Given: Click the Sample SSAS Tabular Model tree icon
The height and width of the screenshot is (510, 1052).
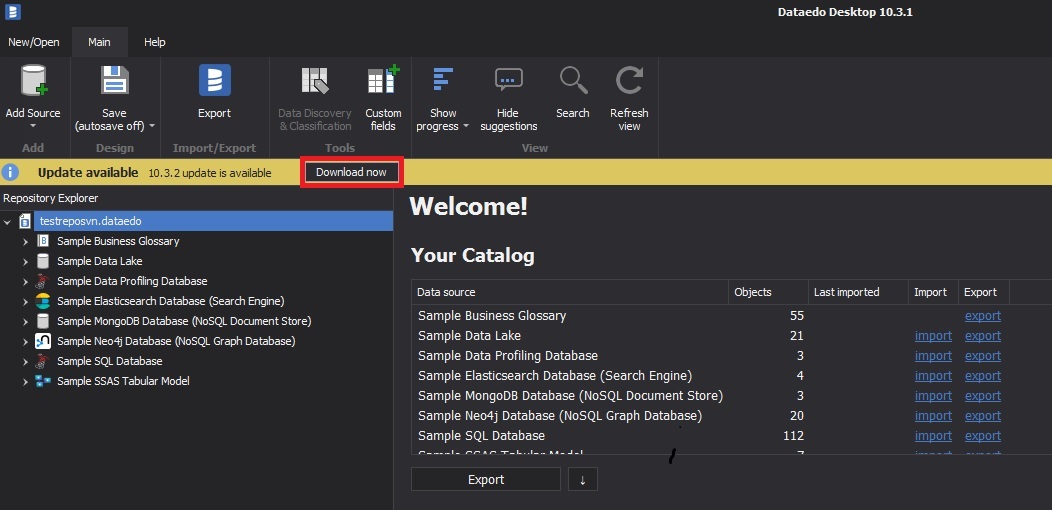Looking at the screenshot, I should tap(43, 381).
